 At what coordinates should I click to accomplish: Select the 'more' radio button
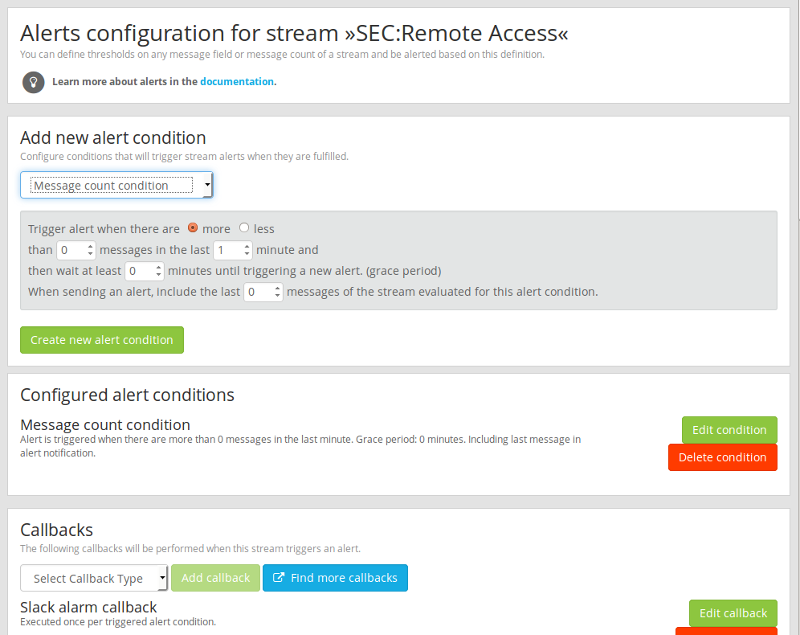tap(193, 228)
